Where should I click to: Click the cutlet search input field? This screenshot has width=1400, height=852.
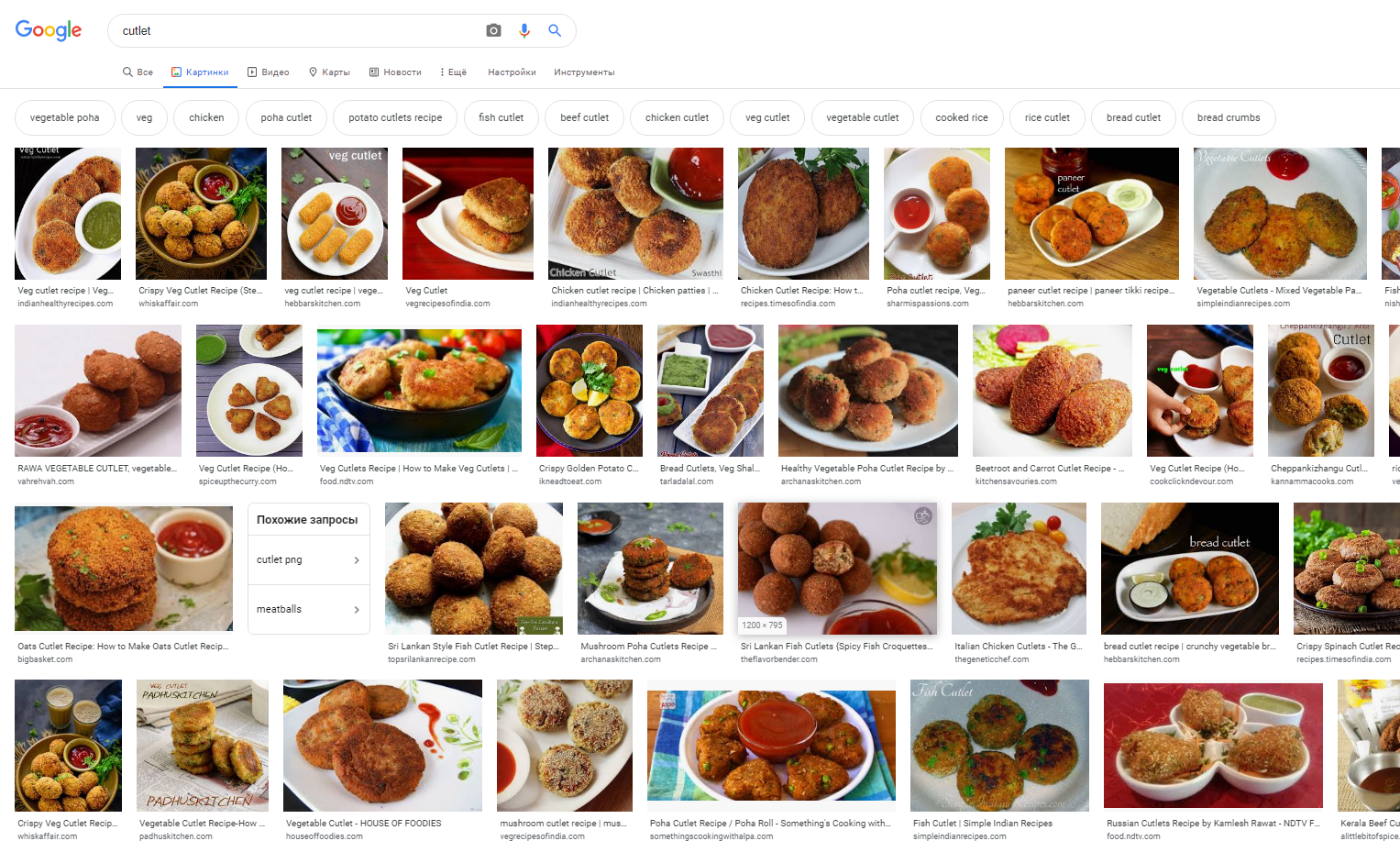(x=293, y=30)
